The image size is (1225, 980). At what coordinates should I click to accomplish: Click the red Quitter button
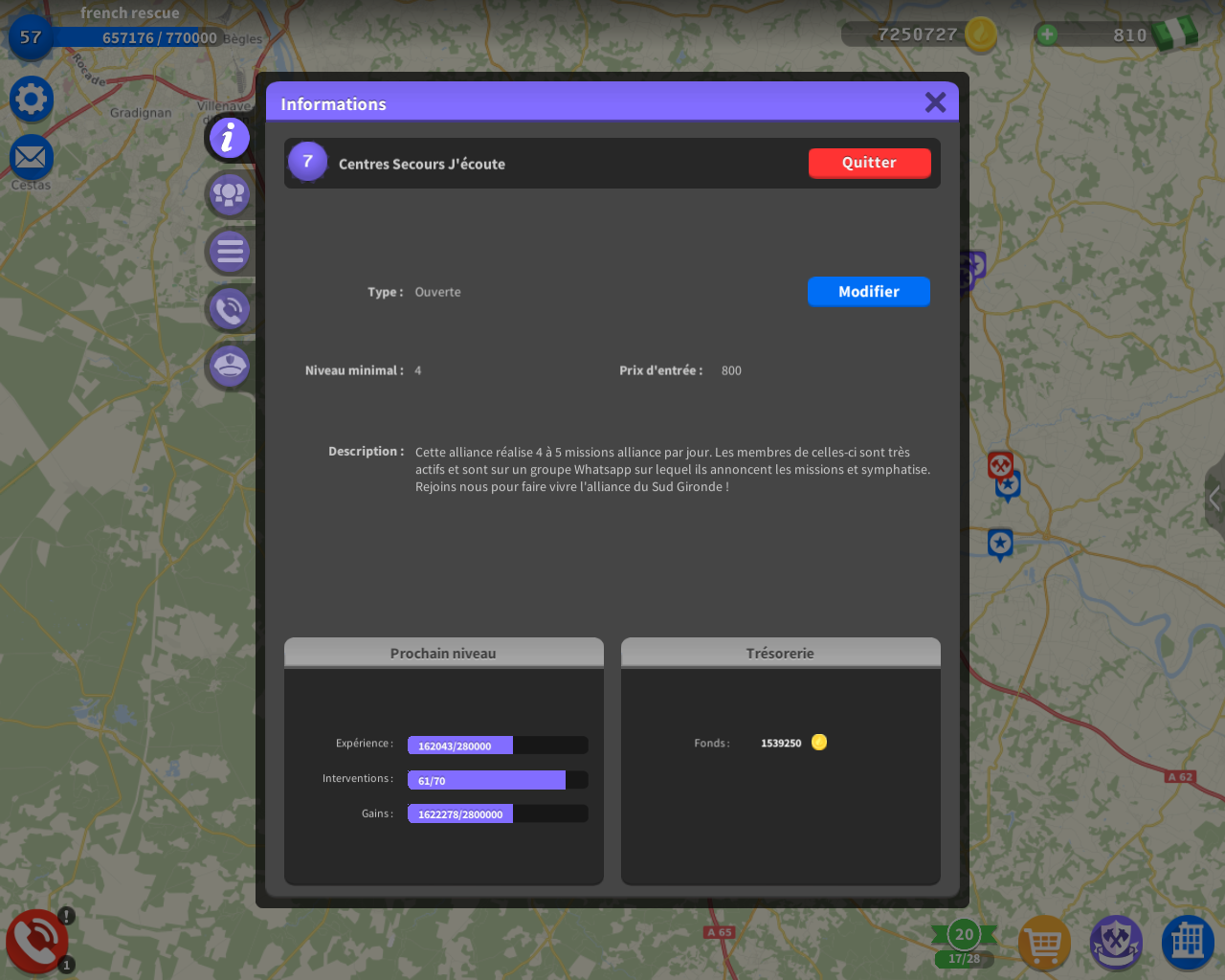[869, 163]
